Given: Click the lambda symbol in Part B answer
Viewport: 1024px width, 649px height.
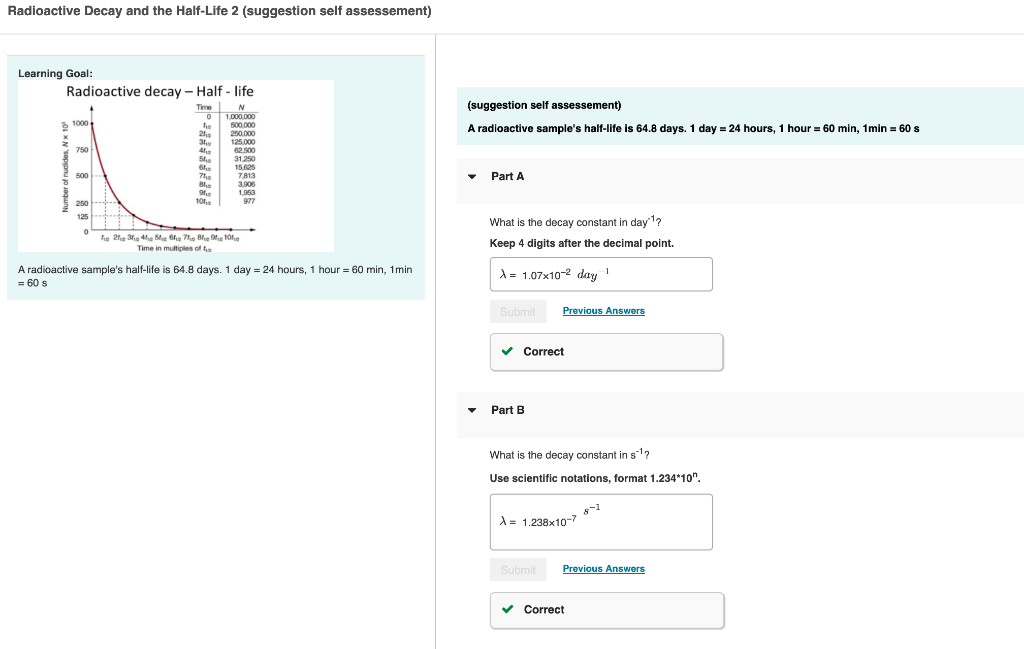Looking at the screenshot, I should [504, 521].
